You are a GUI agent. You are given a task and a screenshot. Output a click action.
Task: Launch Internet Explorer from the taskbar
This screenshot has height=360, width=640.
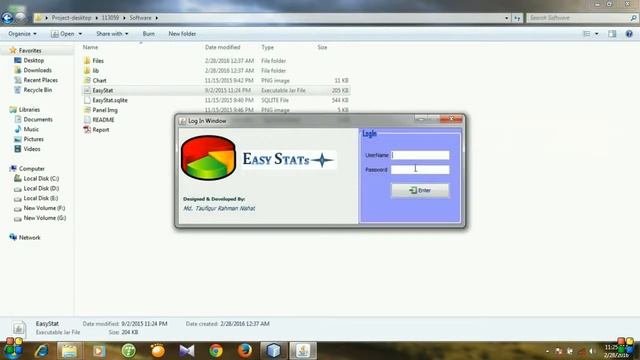click(x=42, y=351)
